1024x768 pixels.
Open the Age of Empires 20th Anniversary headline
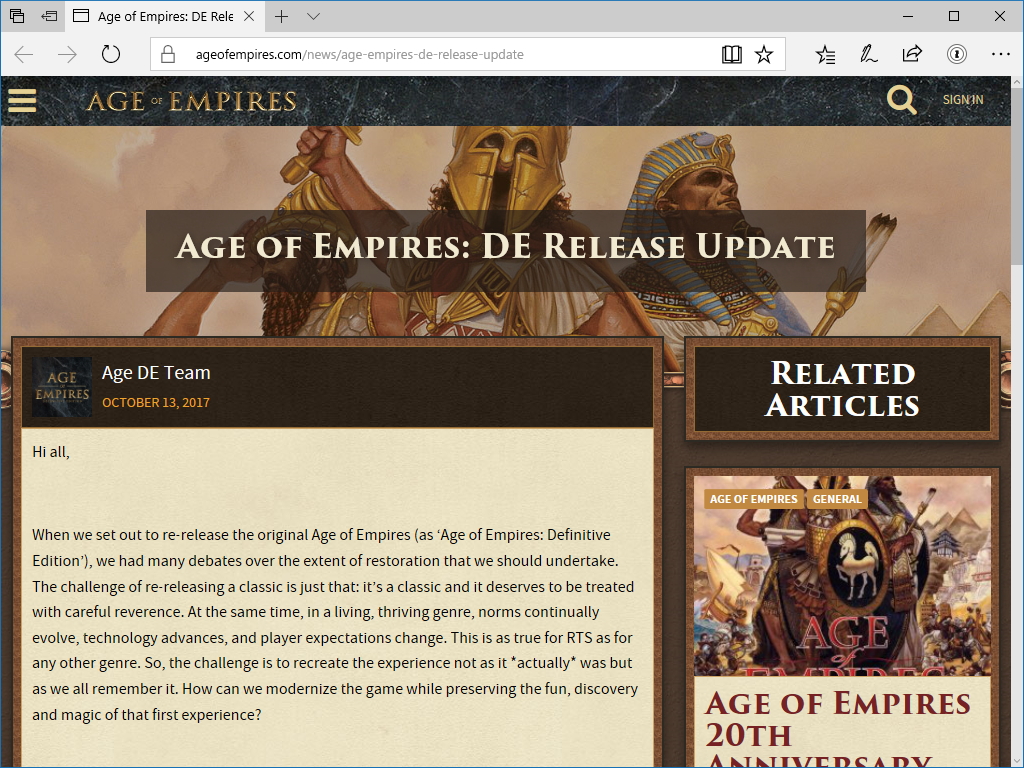click(839, 728)
